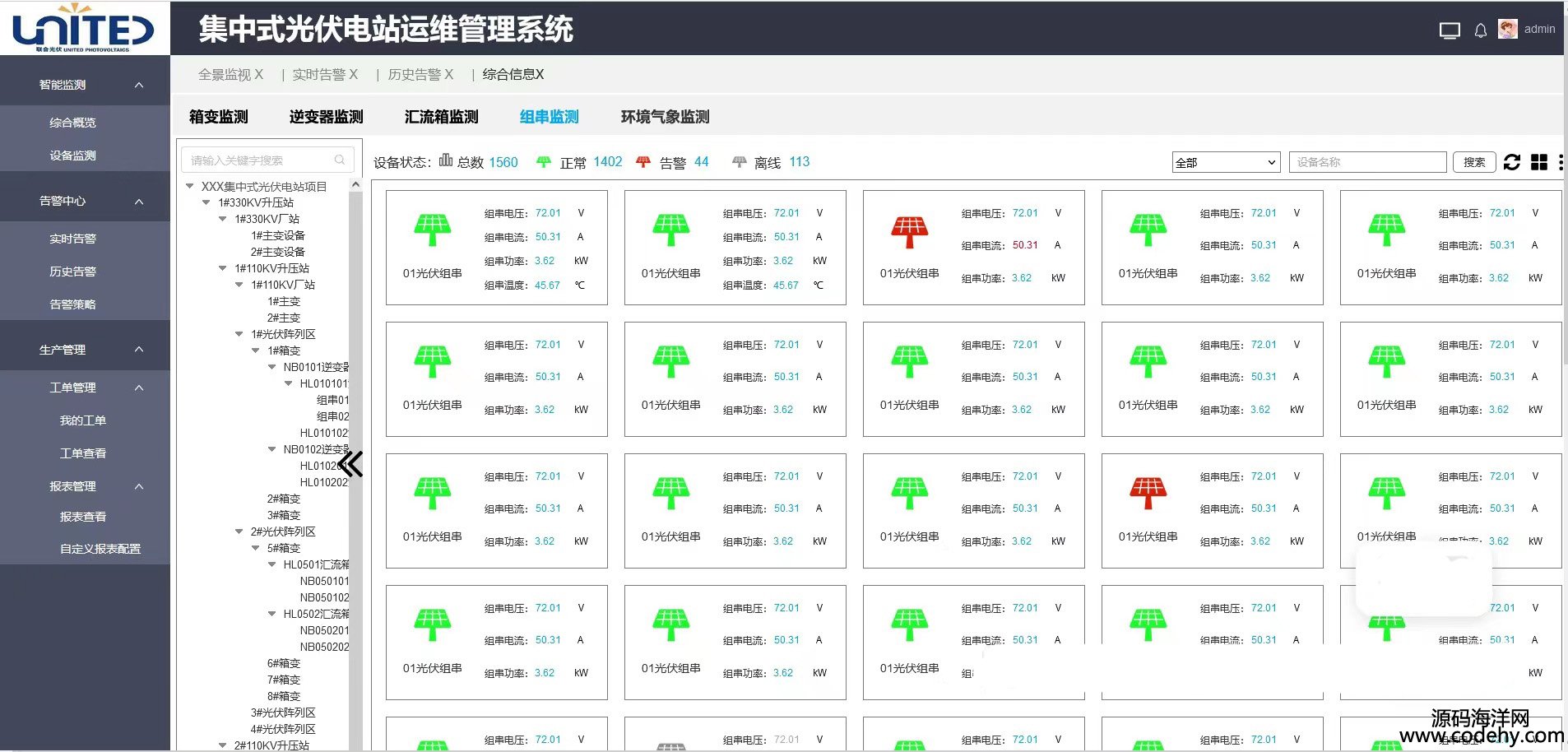The width and height of the screenshot is (1568, 752).
Task: Select NB050202 in the device tree
Action: [325, 647]
